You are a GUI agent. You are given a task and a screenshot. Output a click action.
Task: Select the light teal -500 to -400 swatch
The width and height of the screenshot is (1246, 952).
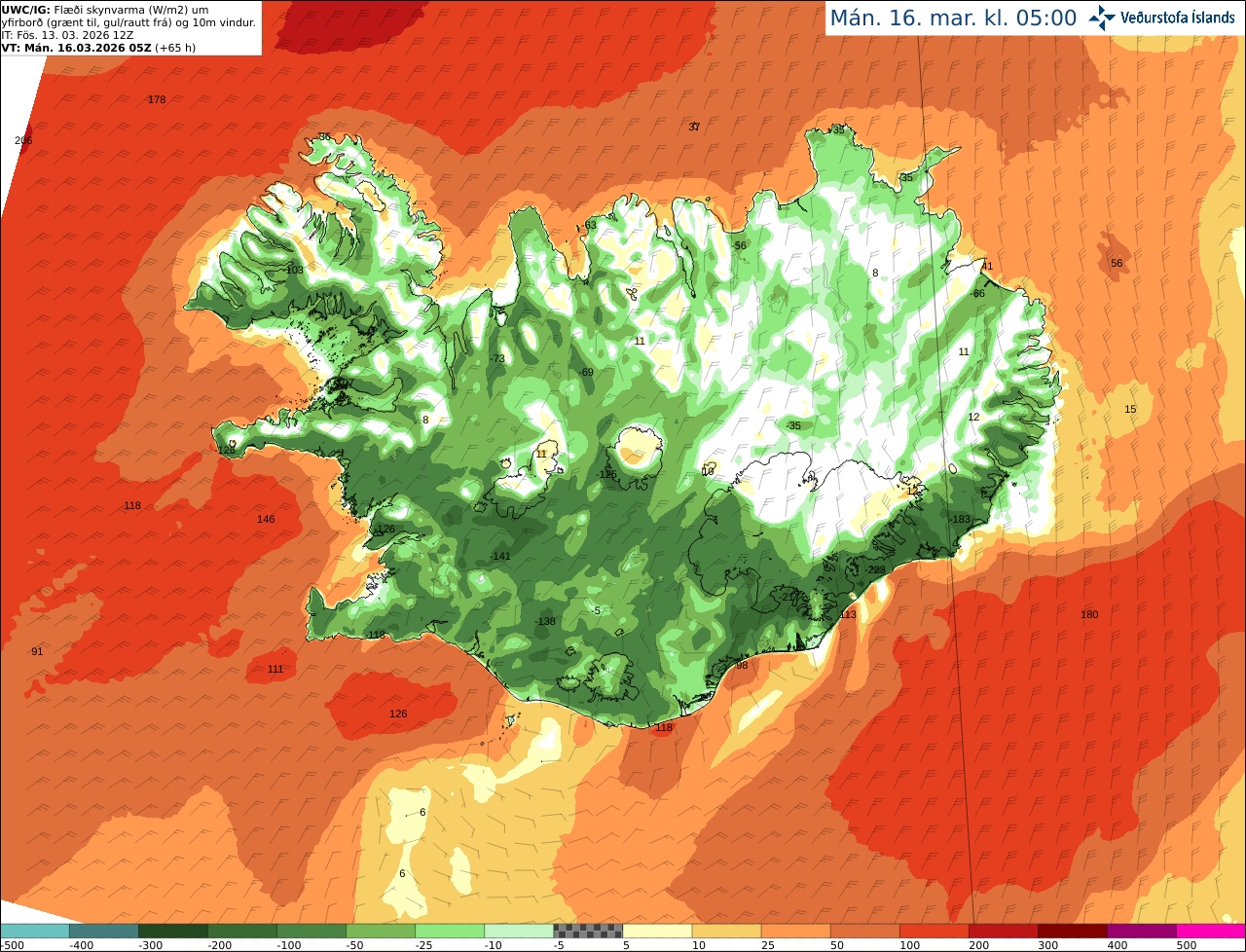36,931
